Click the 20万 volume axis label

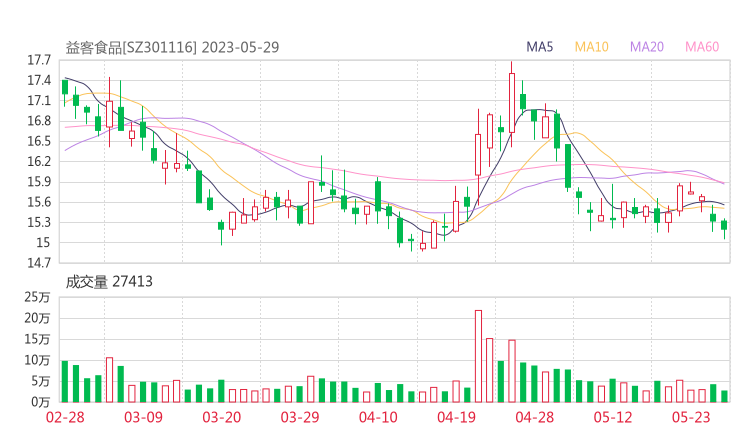coord(37,319)
